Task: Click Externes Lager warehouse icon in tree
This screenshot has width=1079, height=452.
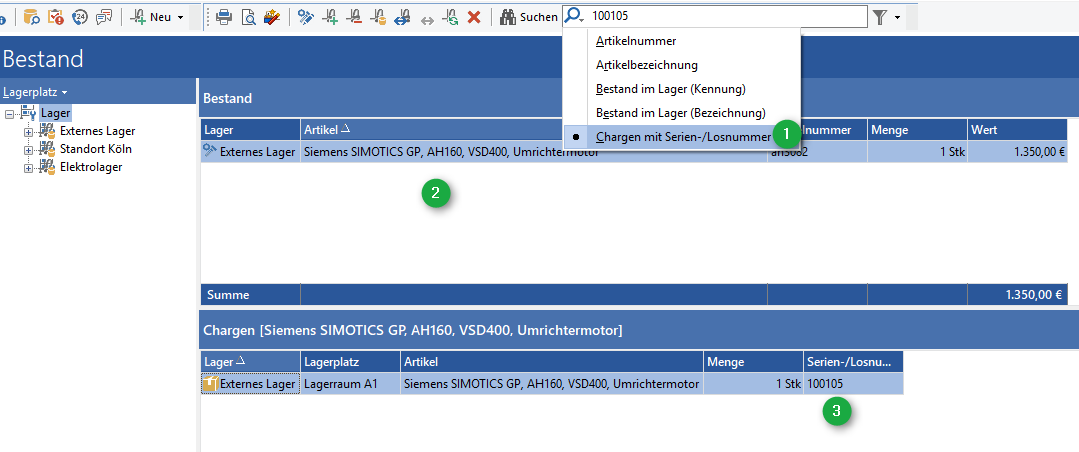Action: coord(47,131)
